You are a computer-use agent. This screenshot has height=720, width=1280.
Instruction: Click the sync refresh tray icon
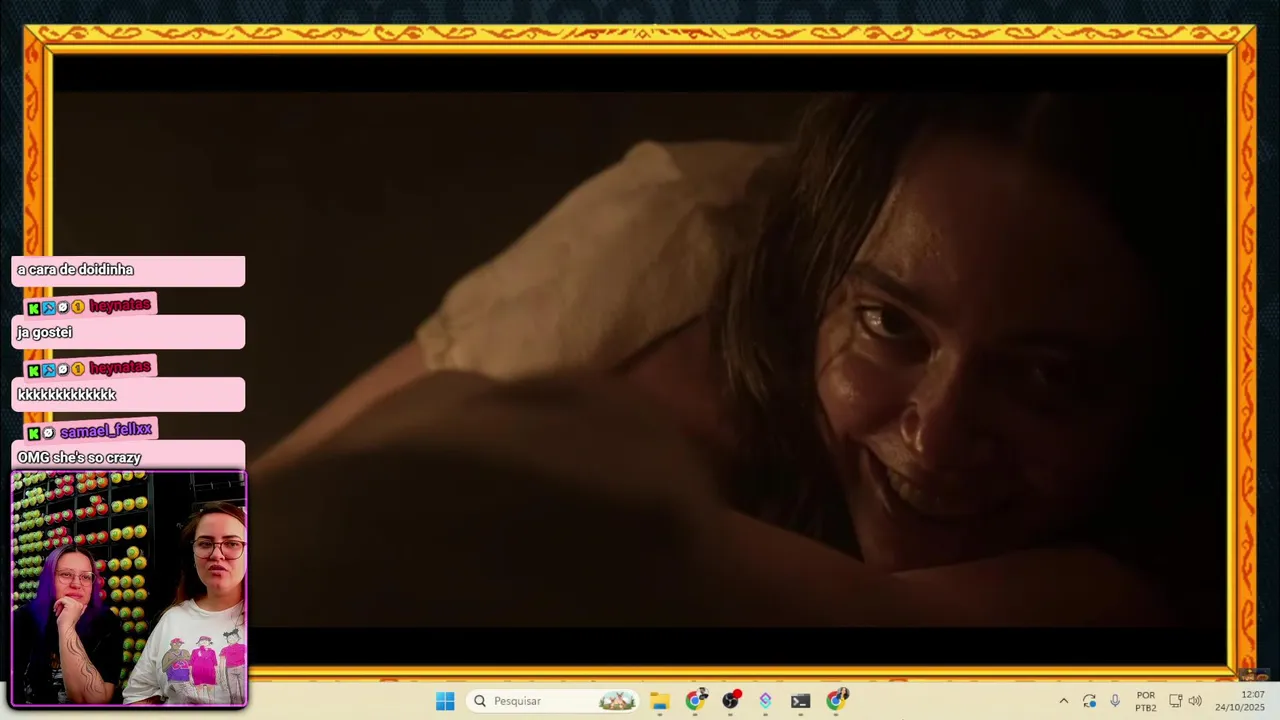[1089, 701]
